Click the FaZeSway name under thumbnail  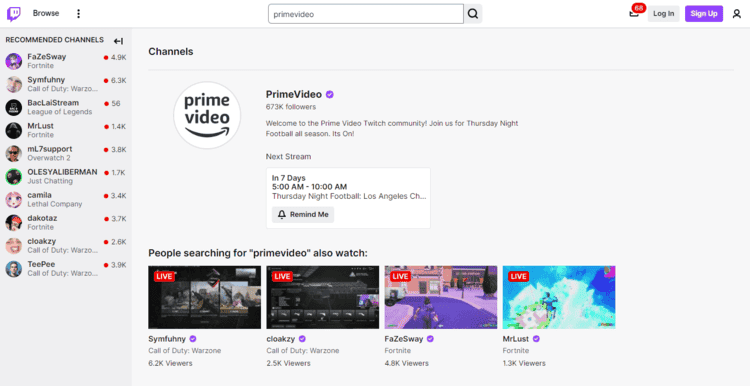404,339
